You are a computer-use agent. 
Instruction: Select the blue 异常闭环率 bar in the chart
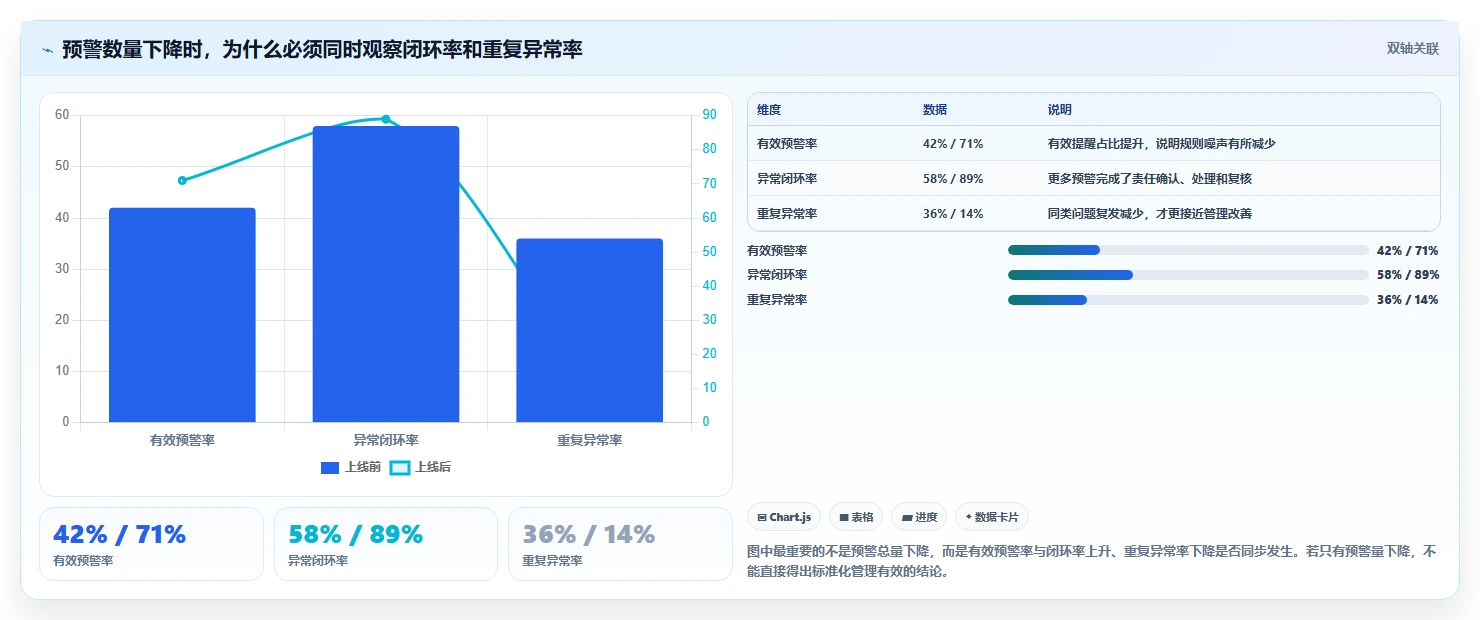tap(386, 274)
